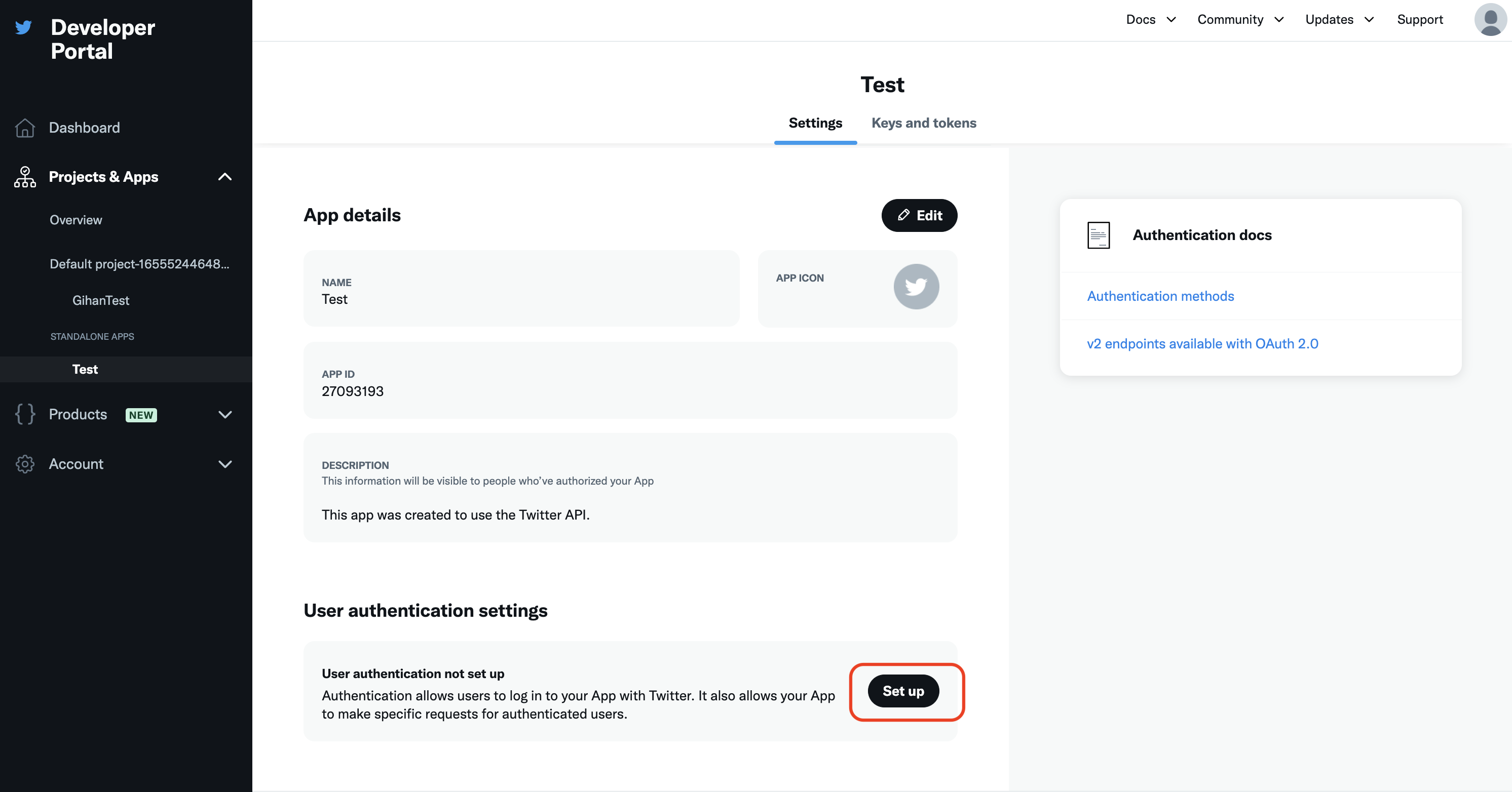Click the Authentication docs heading
The image size is (1512, 792).
(1202, 234)
